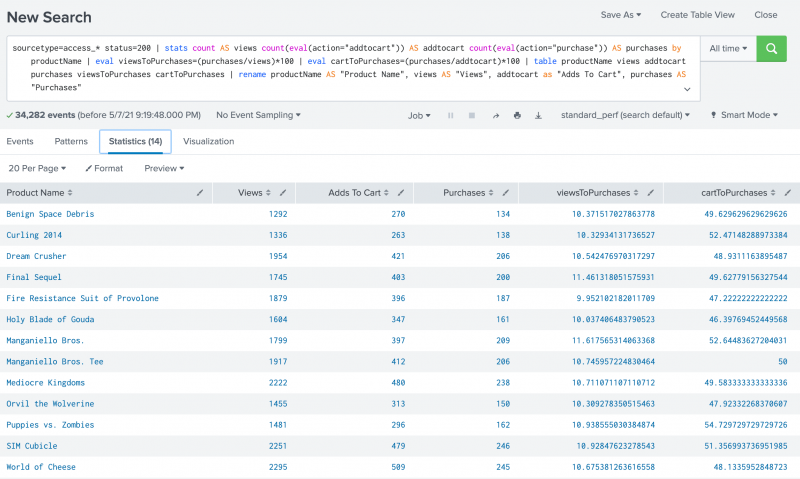Edit the Adds To Cart column pencil
The width and height of the screenshot is (800, 479).
pos(401,193)
